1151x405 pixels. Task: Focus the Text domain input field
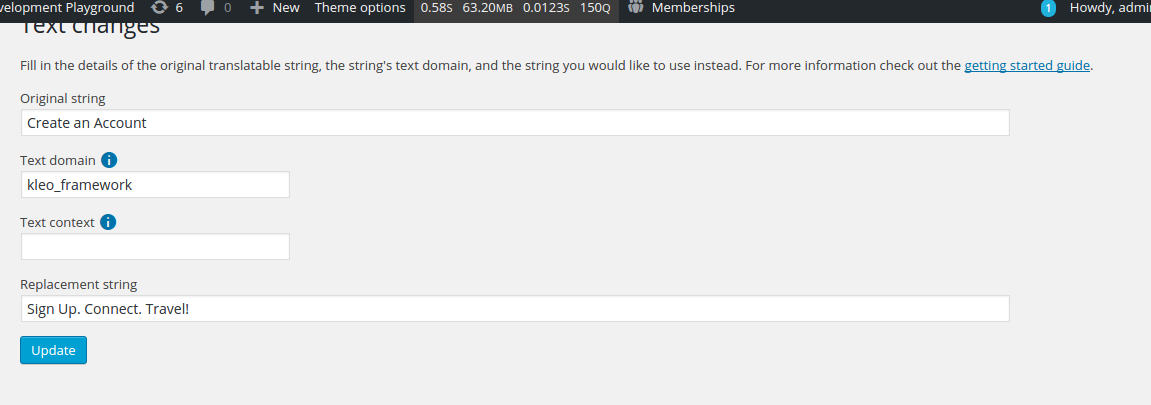155,184
